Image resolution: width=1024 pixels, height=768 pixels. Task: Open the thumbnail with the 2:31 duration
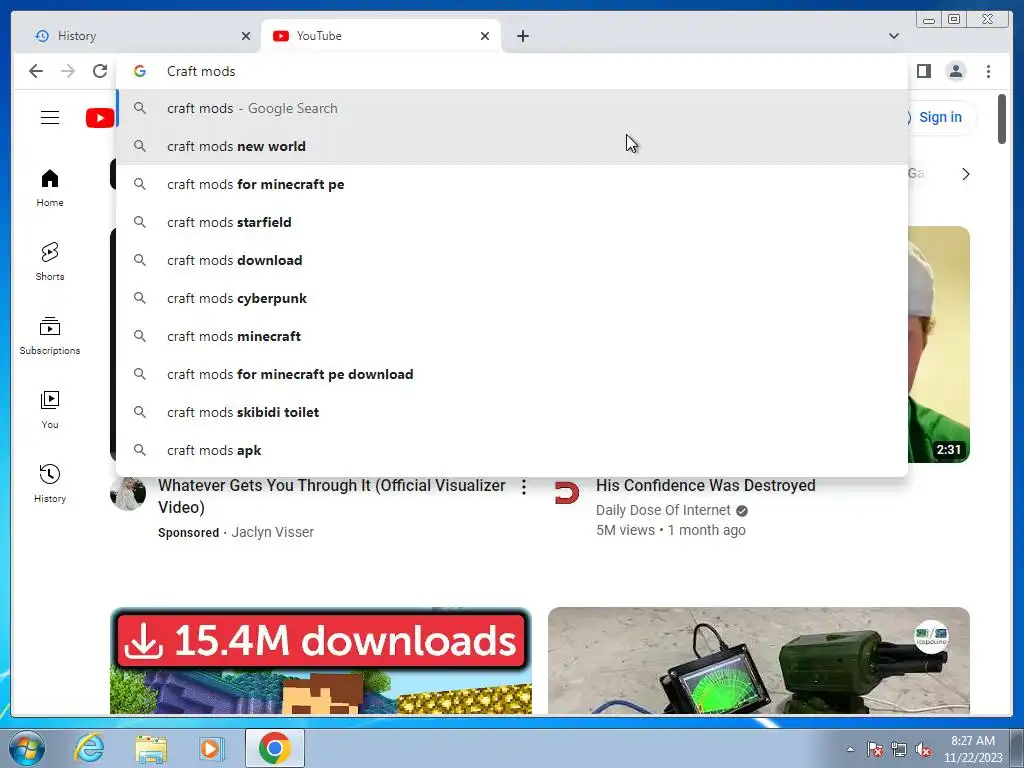pos(938,344)
